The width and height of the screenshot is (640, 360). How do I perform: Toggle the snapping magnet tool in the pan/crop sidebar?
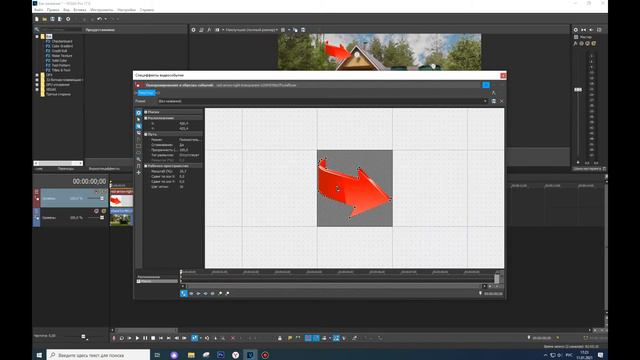tap(139, 166)
